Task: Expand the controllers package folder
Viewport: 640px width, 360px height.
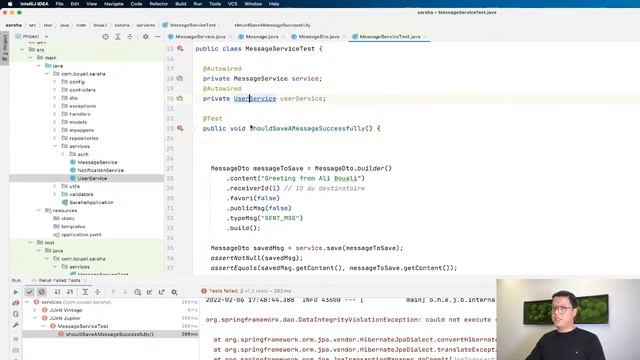Action: [55, 90]
